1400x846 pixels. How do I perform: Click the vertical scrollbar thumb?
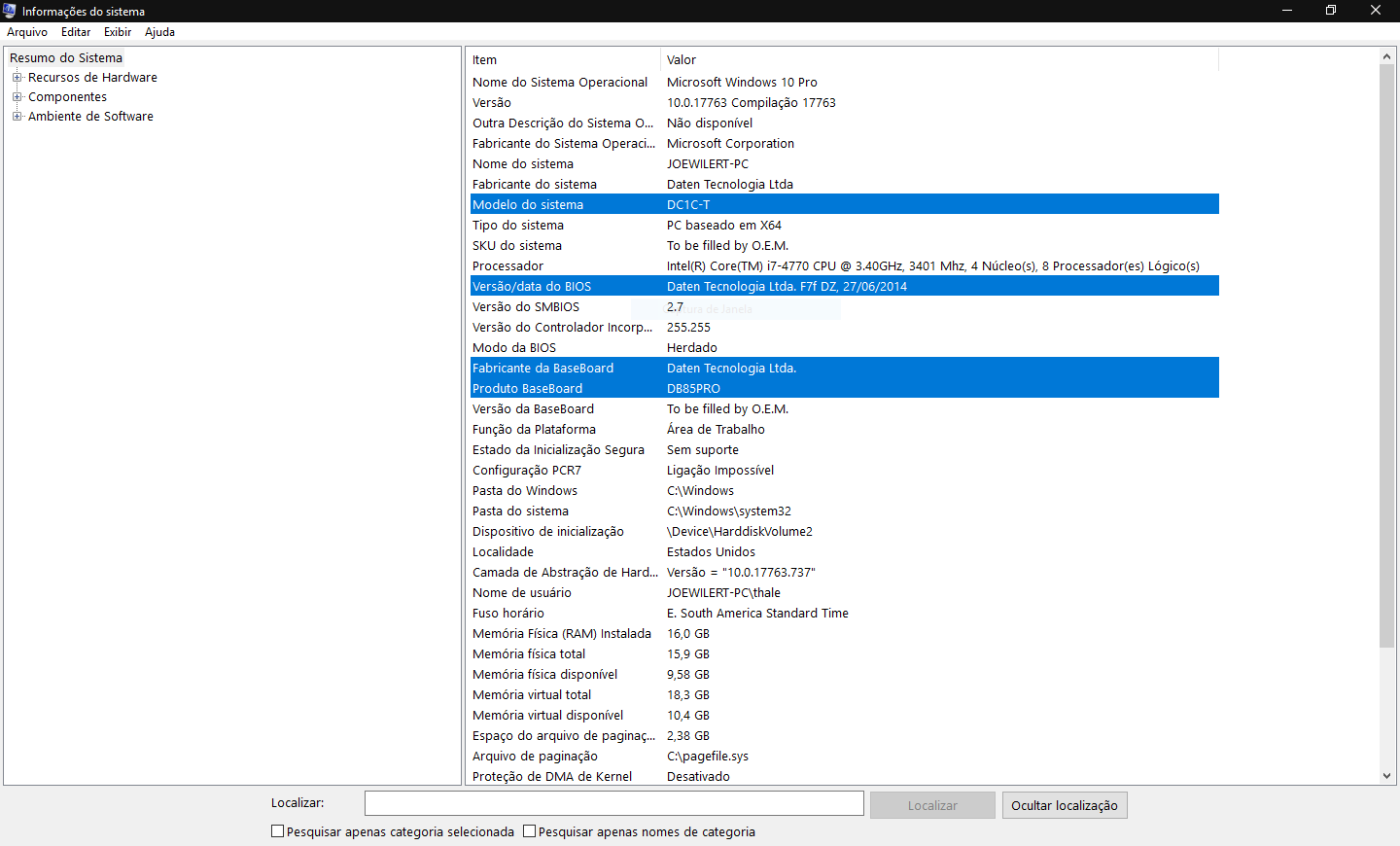1387,356
